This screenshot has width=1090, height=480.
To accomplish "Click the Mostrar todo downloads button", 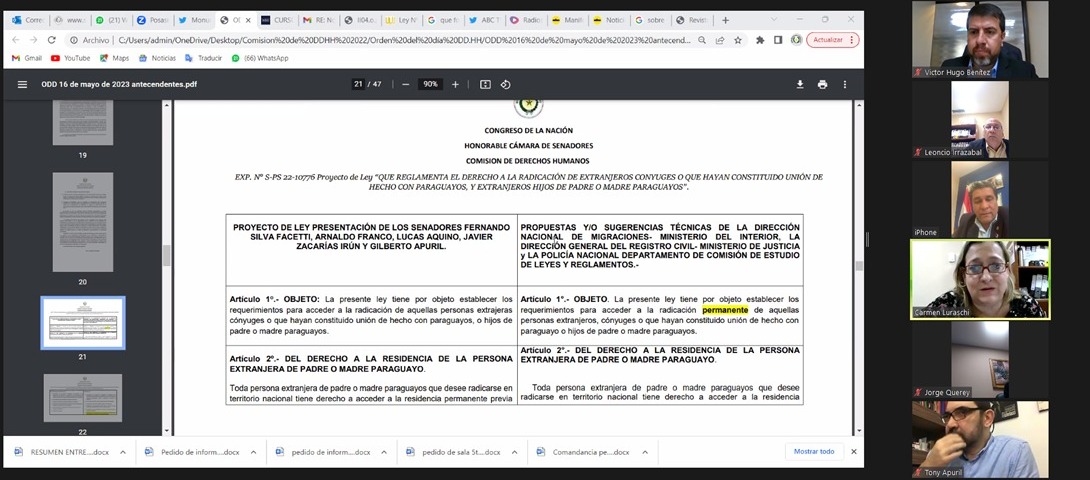I will click(x=814, y=451).
